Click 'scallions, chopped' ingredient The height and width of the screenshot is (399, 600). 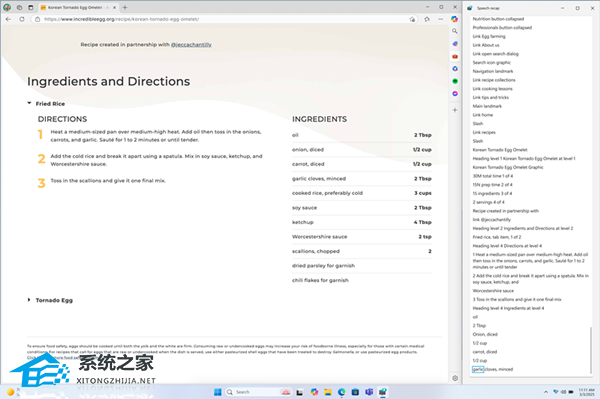316,251
